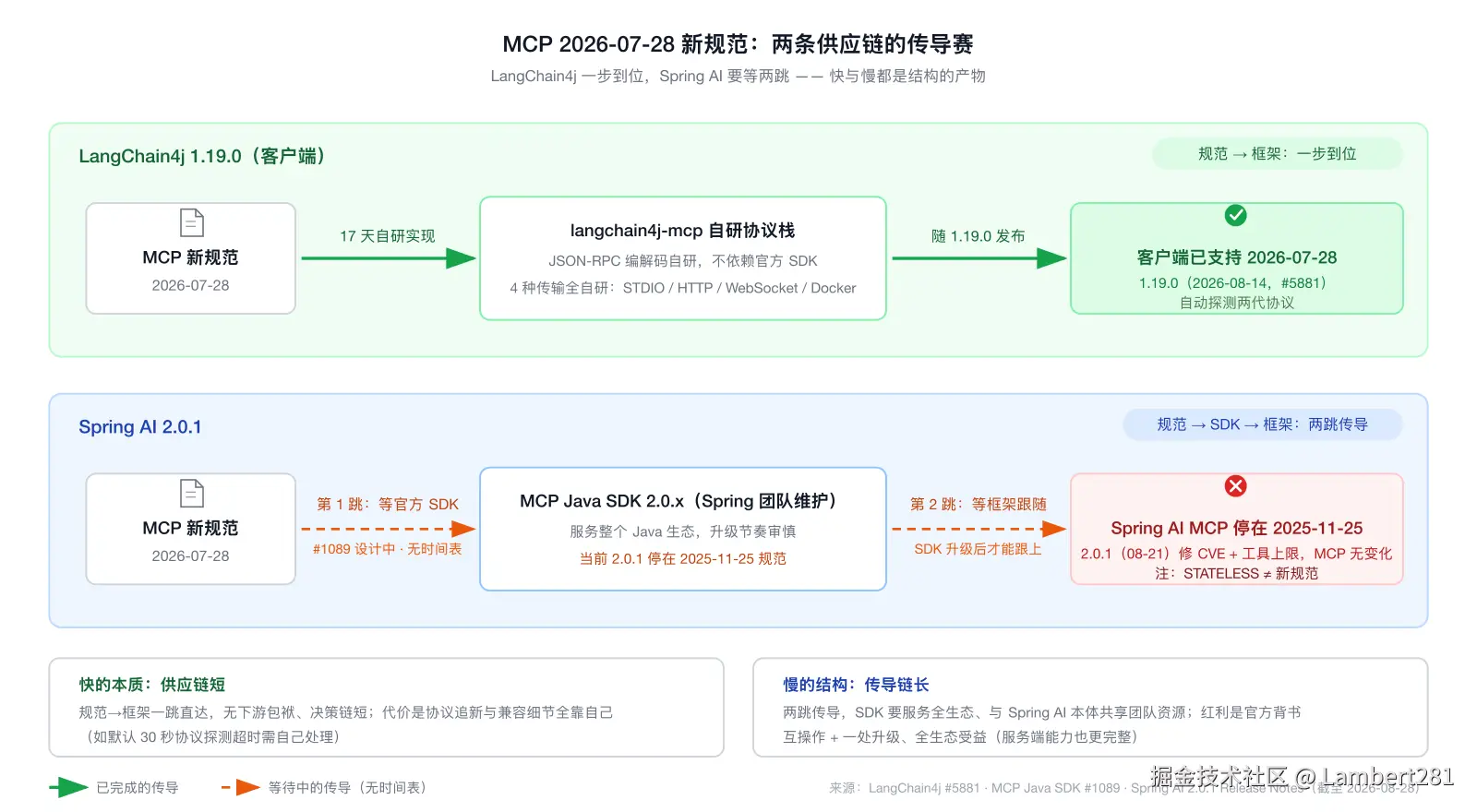Click the Spring AI MCP 停在 2025-11-25 title
1477x812 pixels.
(x=1237, y=528)
